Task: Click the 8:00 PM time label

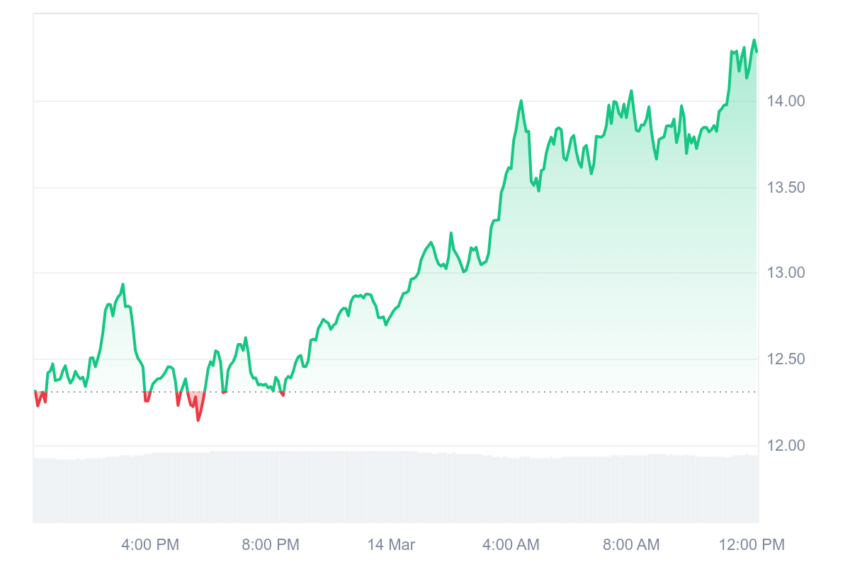Action: (271, 545)
